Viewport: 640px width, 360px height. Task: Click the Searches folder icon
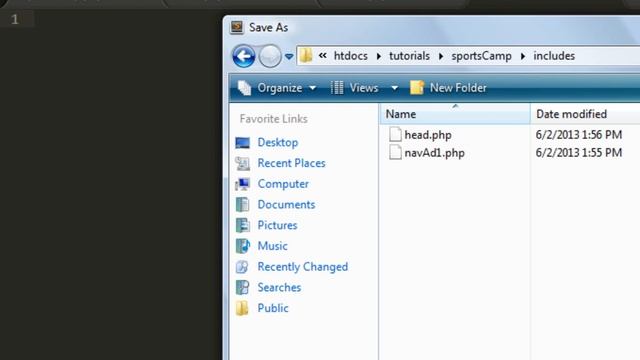click(242, 287)
